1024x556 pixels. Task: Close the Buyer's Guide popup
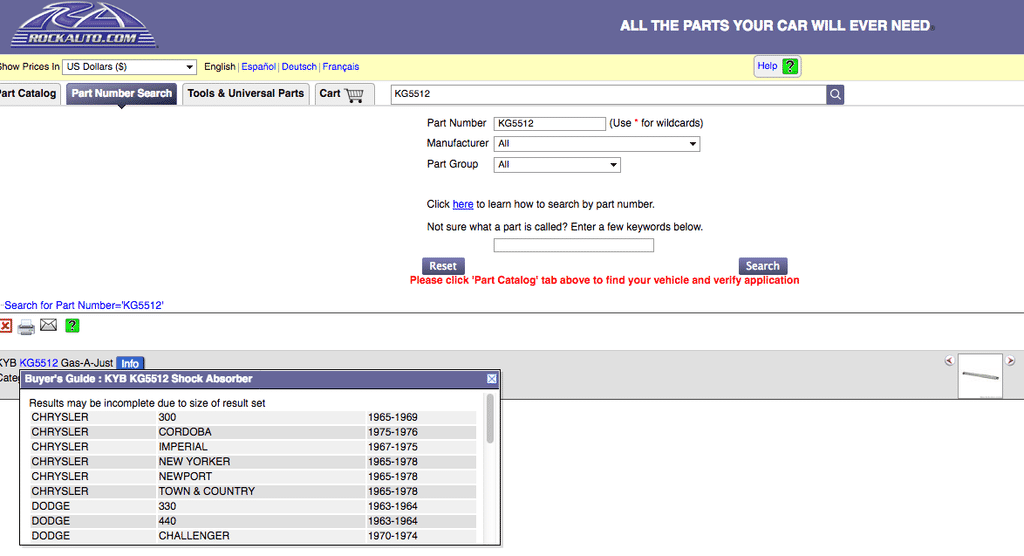(x=491, y=379)
